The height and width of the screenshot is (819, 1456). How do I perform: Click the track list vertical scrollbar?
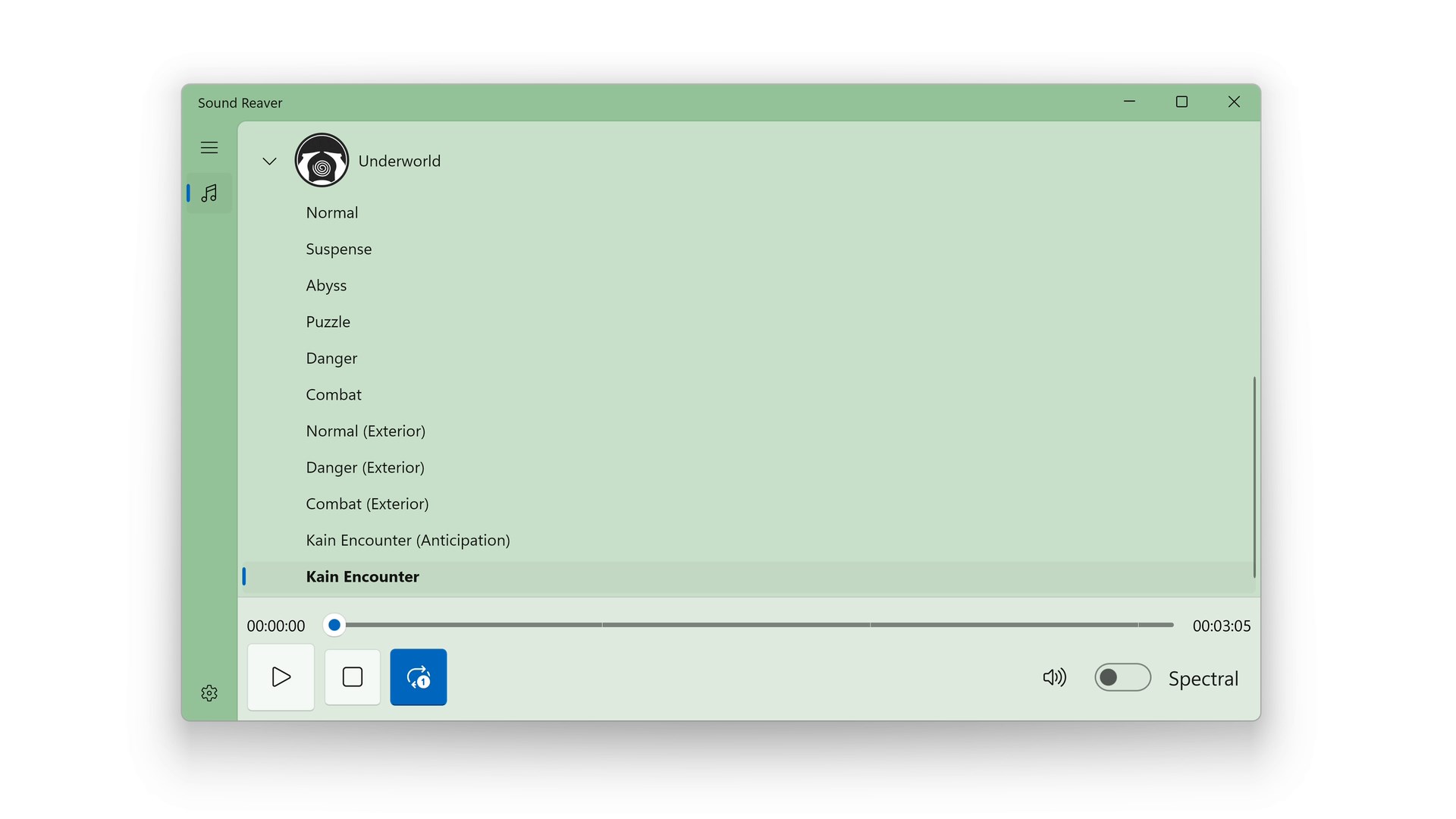coord(1254,476)
